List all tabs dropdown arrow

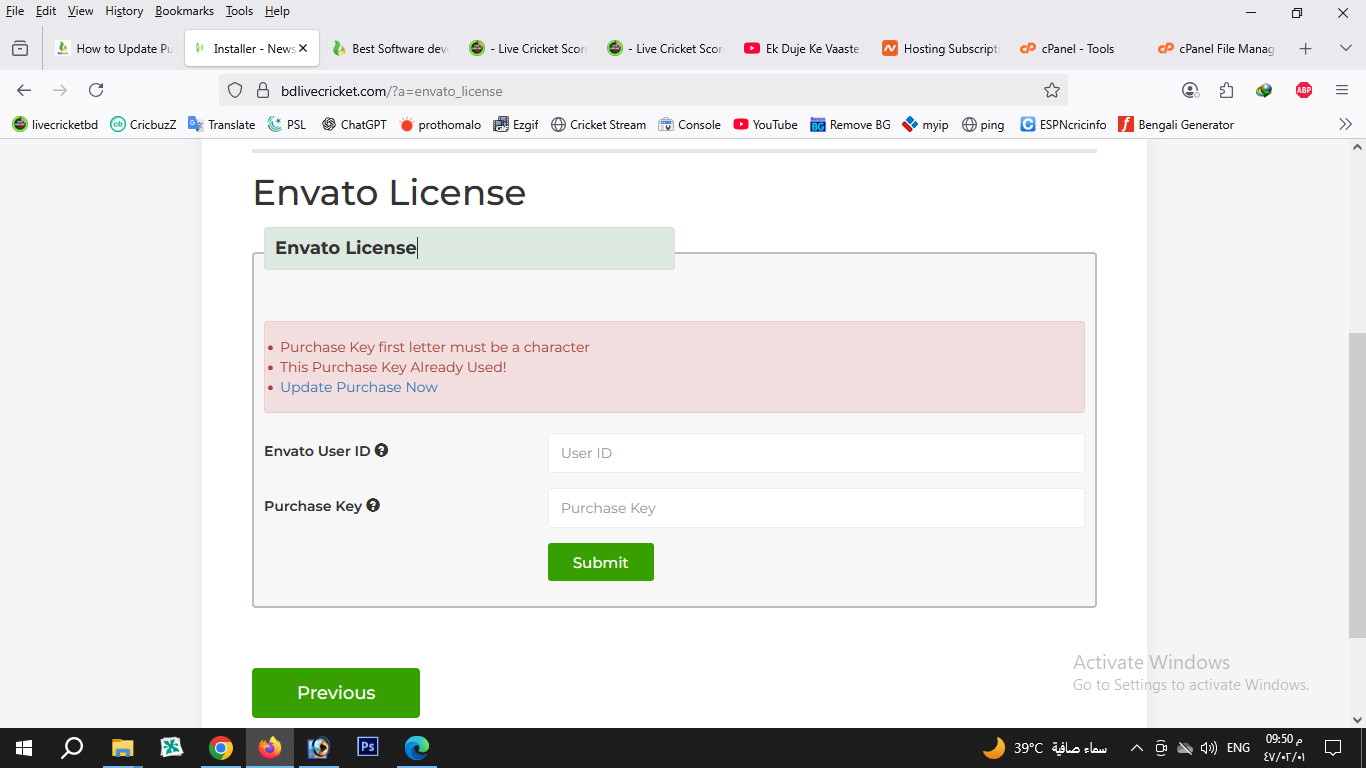click(x=1345, y=48)
